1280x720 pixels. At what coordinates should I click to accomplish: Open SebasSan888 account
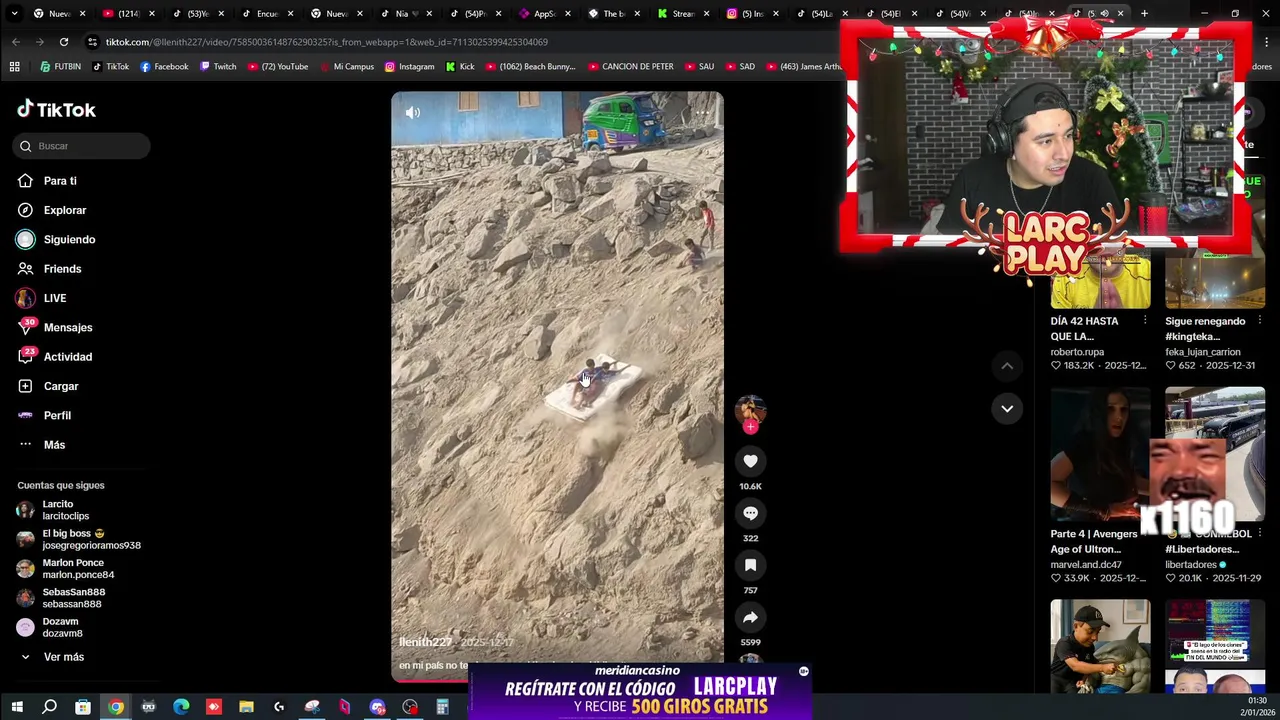[x=73, y=598]
